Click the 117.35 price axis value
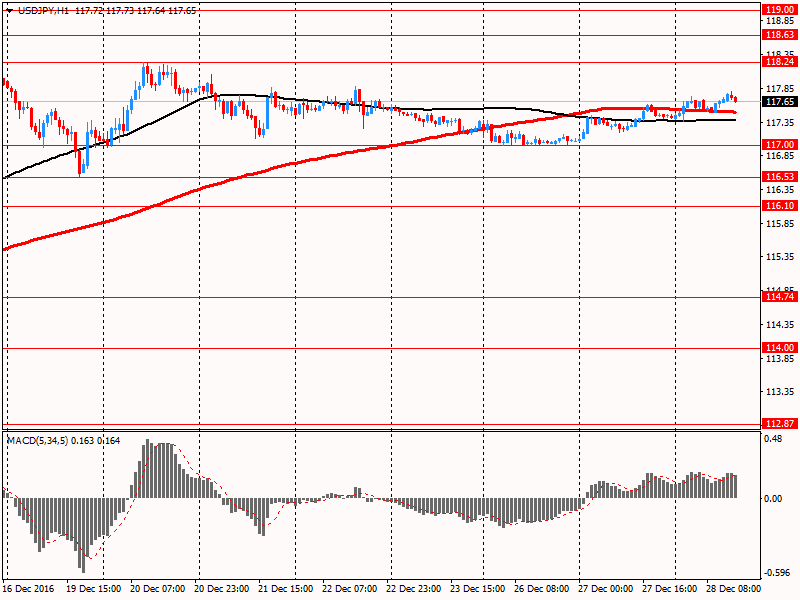Screen dimensions: 800x600 click(780, 122)
